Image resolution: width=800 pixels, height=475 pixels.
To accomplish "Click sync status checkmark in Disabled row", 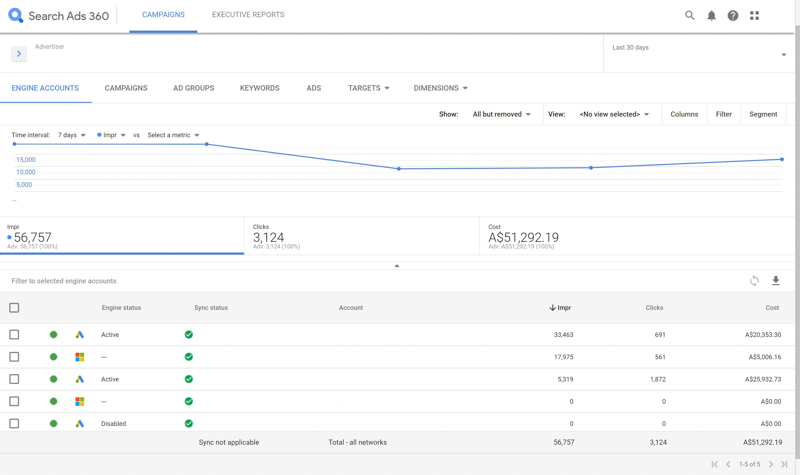I will point(189,423).
